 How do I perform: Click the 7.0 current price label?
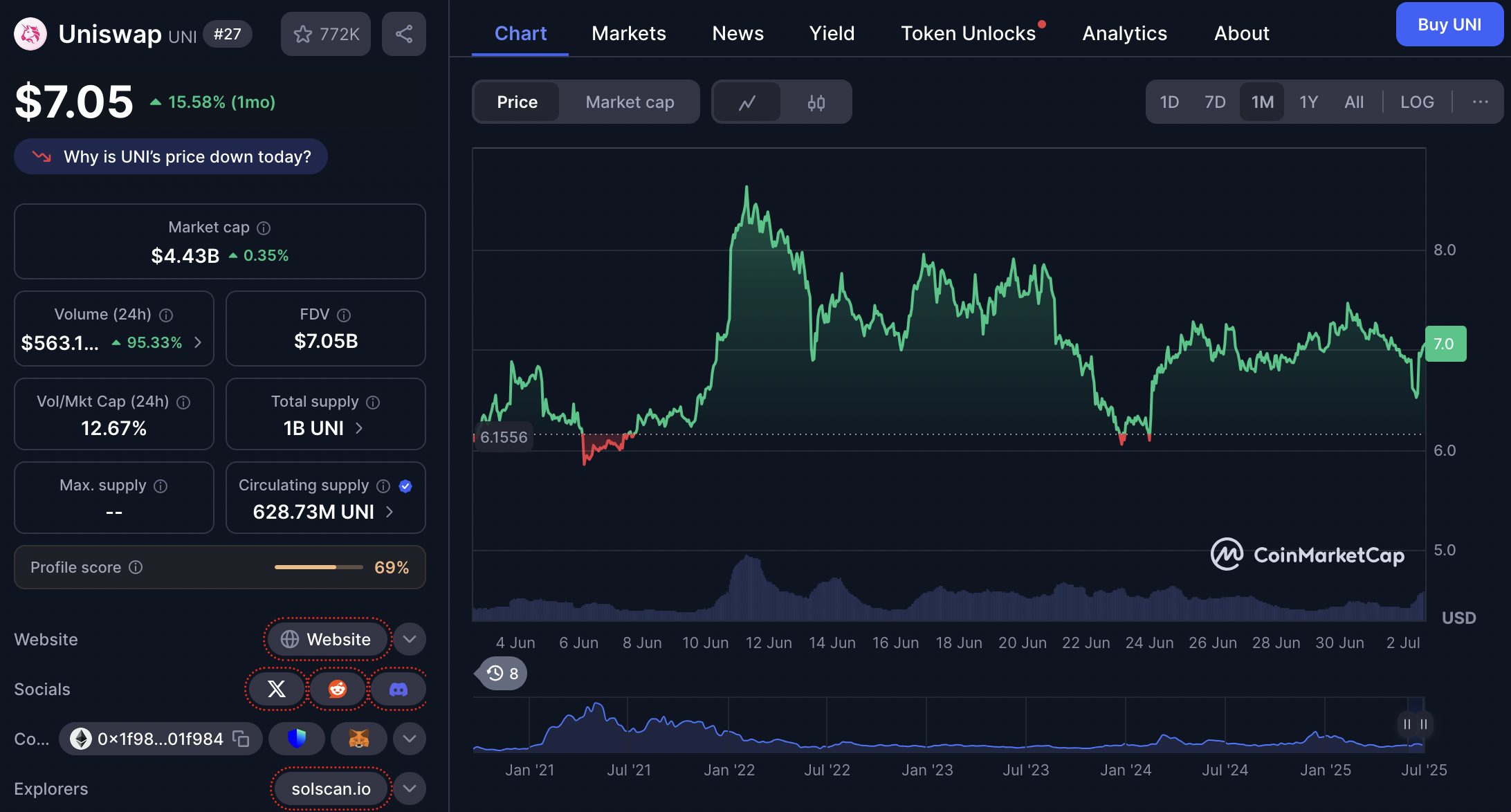(1445, 344)
